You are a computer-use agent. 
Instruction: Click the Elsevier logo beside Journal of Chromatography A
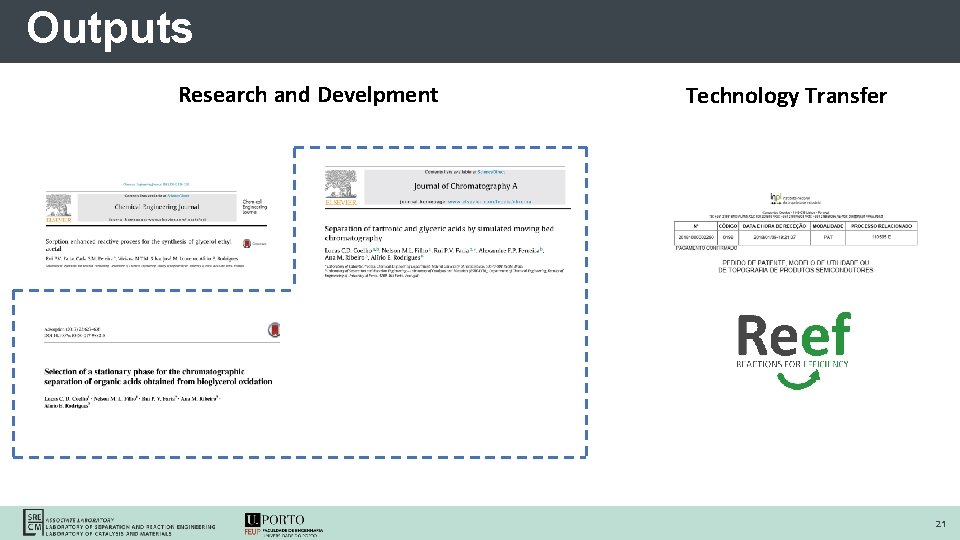(x=341, y=187)
